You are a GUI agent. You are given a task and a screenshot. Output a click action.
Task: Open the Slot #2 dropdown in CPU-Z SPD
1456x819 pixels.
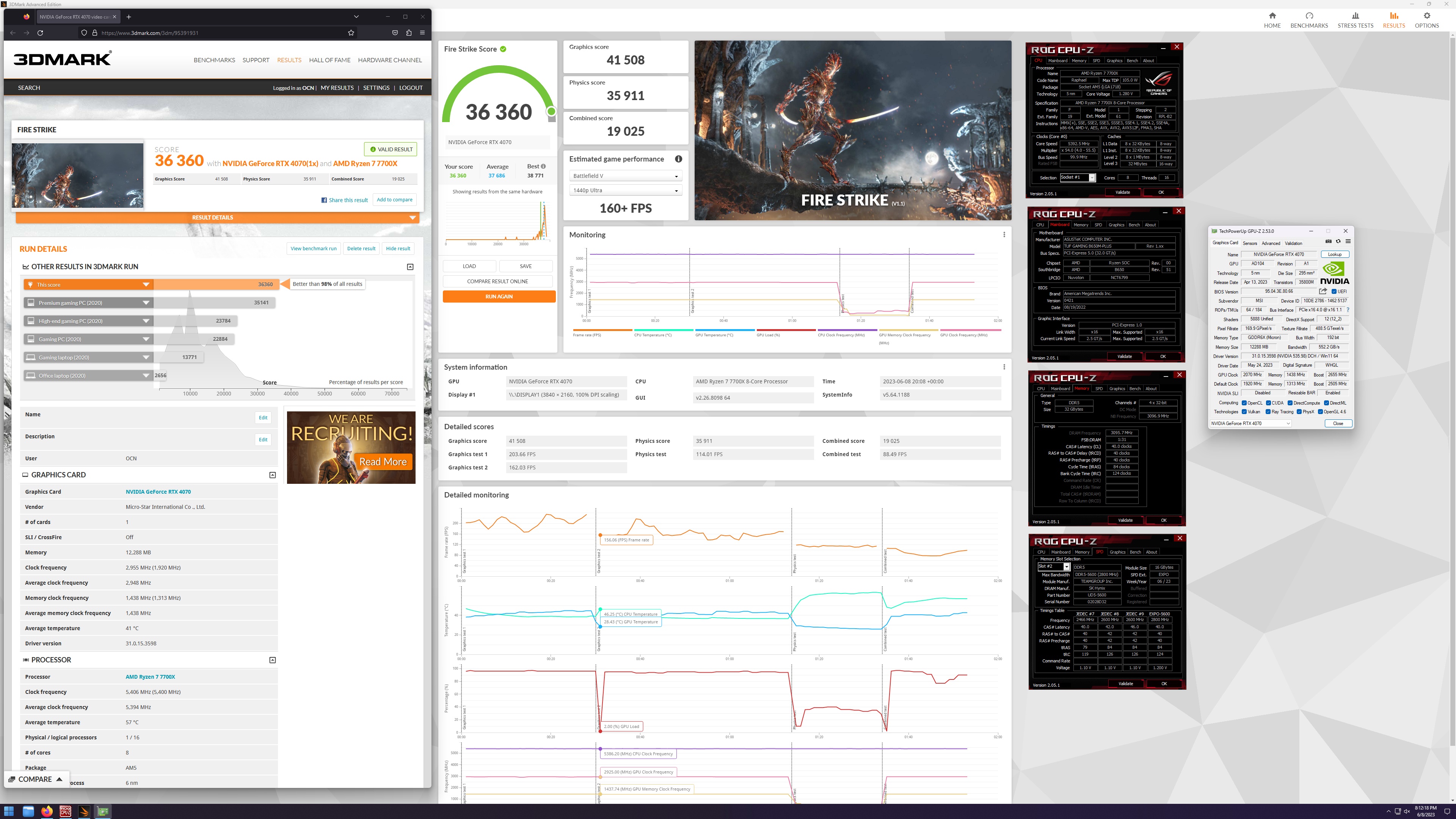click(x=1054, y=566)
